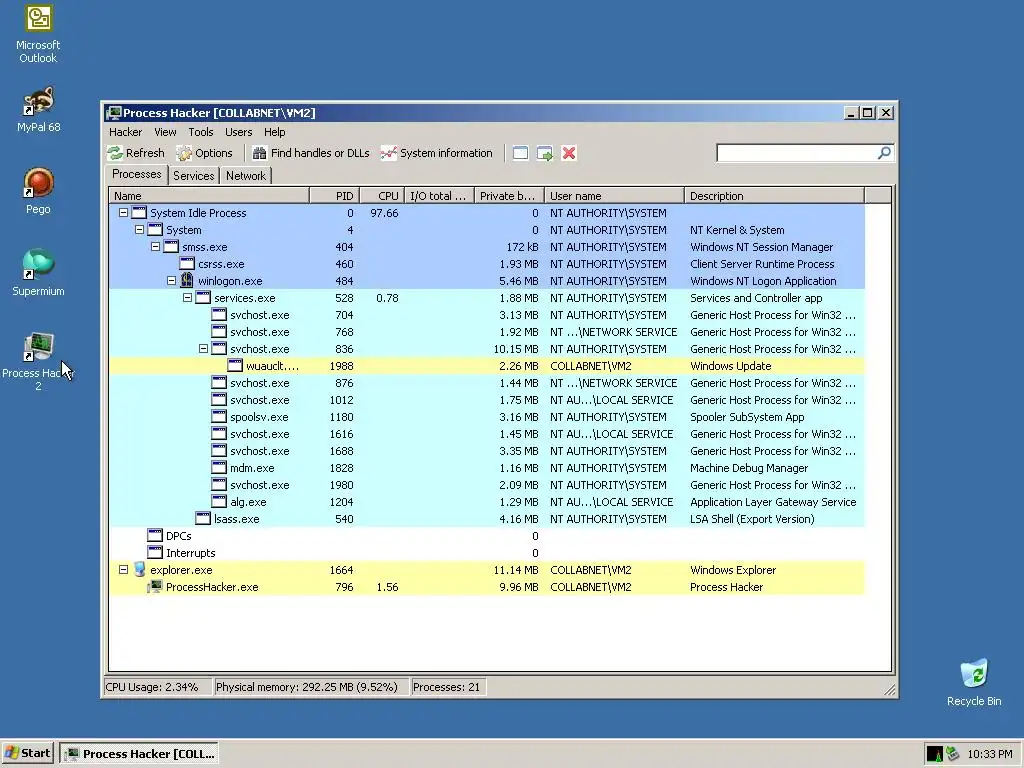Click the csrss.exe process icon
The width and height of the screenshot is (1024, 768).
click(187, 264)
